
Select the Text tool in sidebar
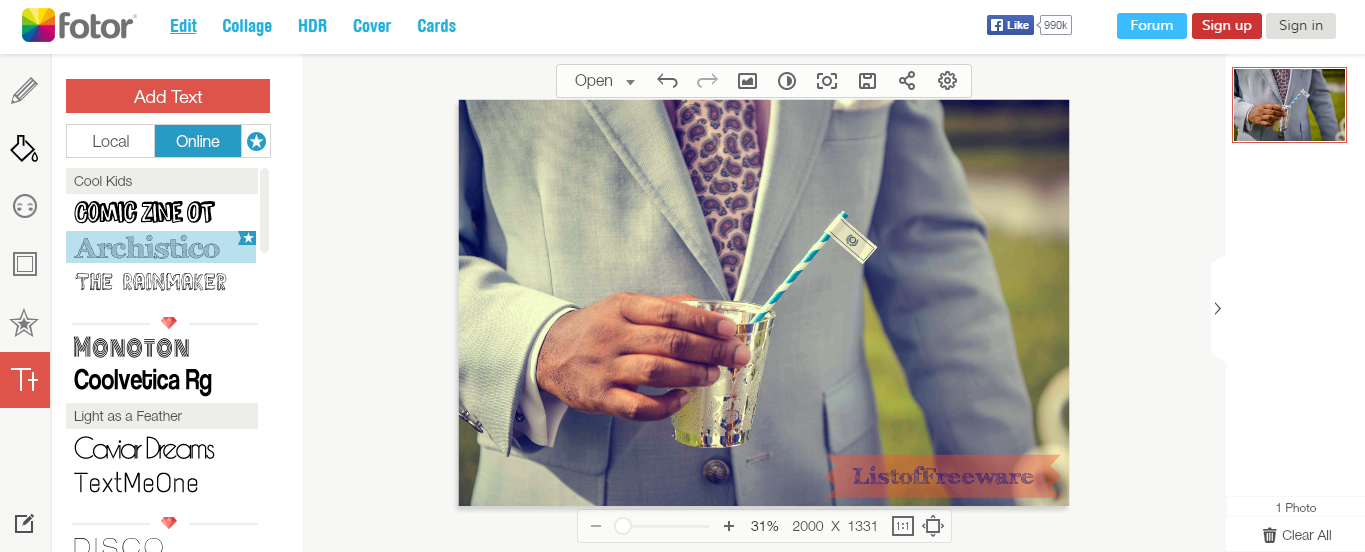[25, 380]
